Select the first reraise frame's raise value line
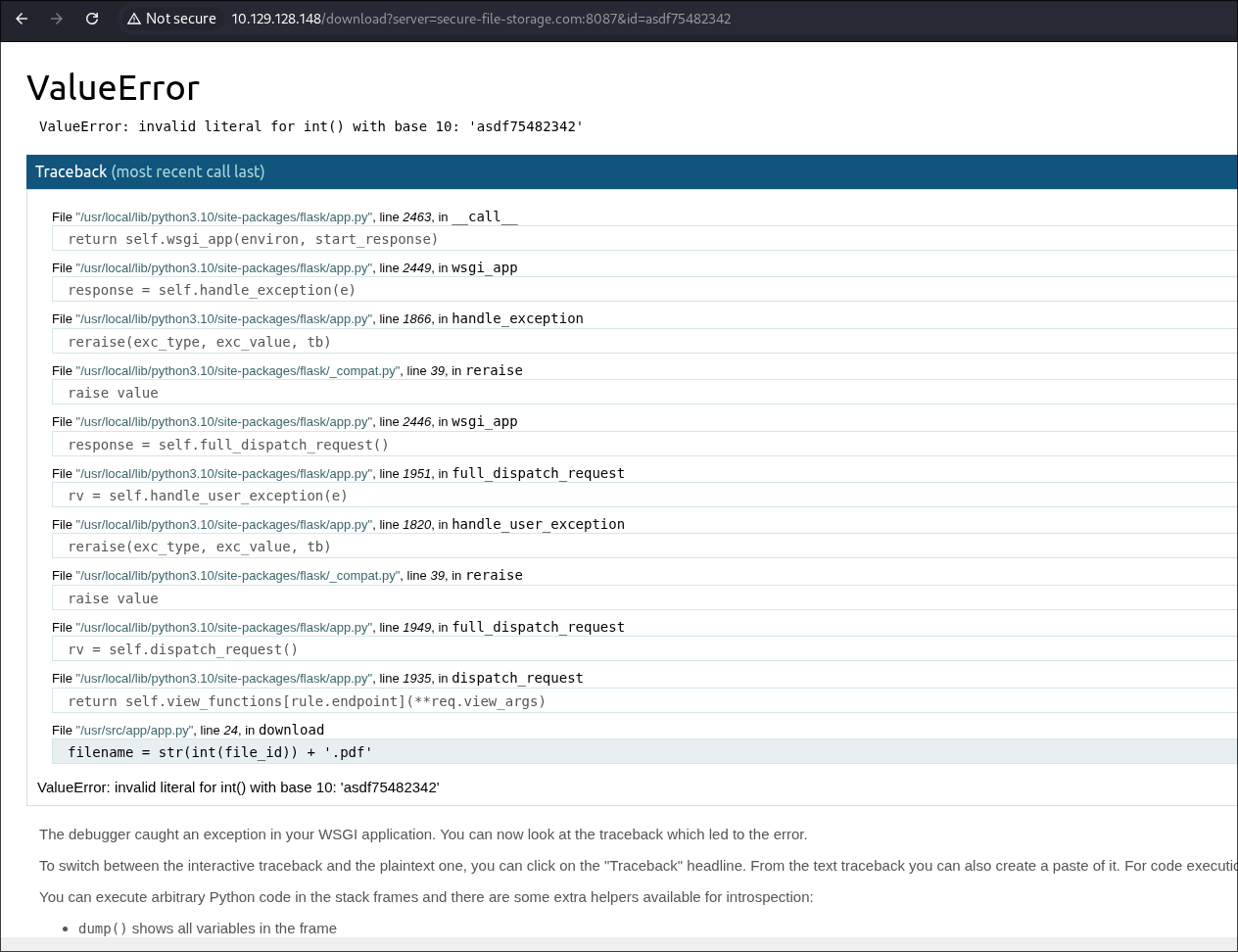The image size is (1238, 952). pyautogui.click(x=113, y=393)
